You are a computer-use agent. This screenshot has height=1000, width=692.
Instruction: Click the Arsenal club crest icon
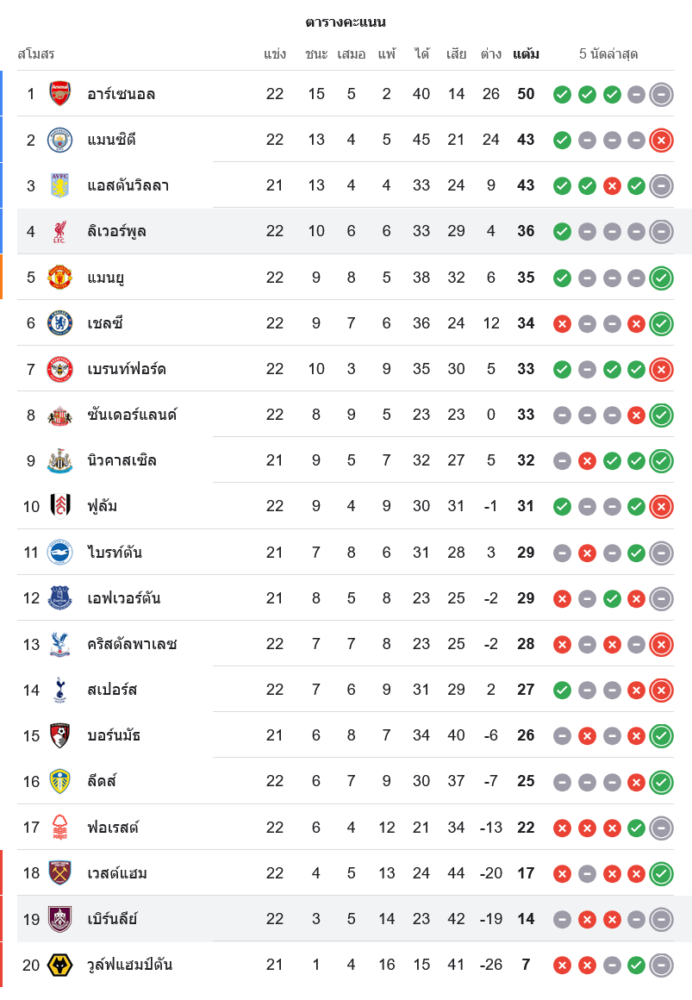point(60,94)
